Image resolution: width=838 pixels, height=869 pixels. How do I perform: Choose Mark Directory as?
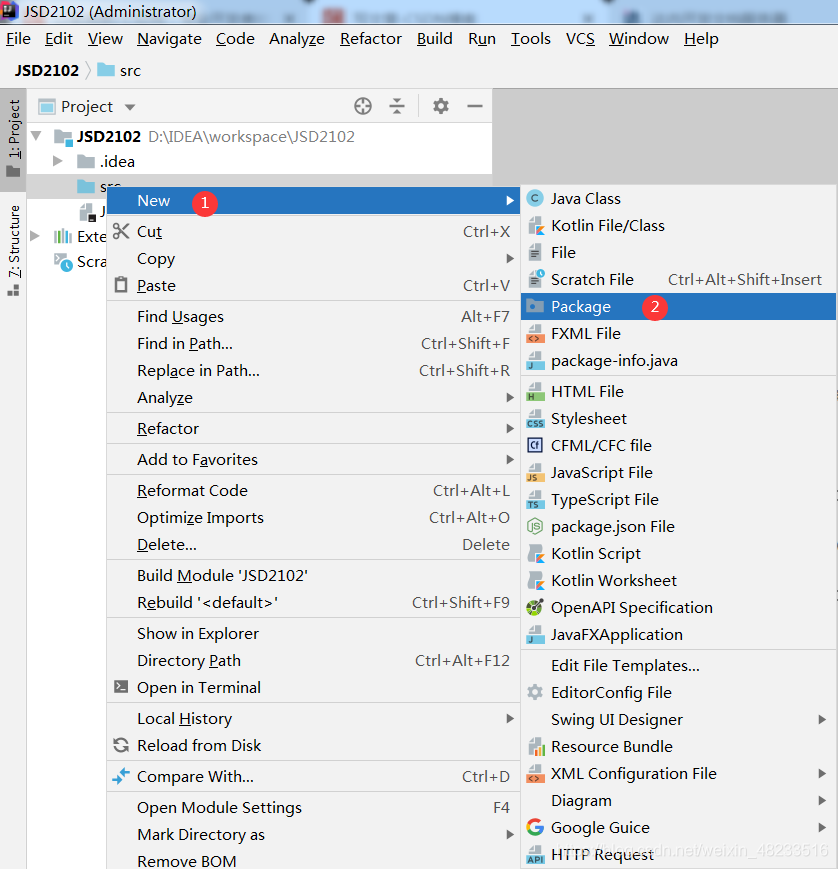313,835
